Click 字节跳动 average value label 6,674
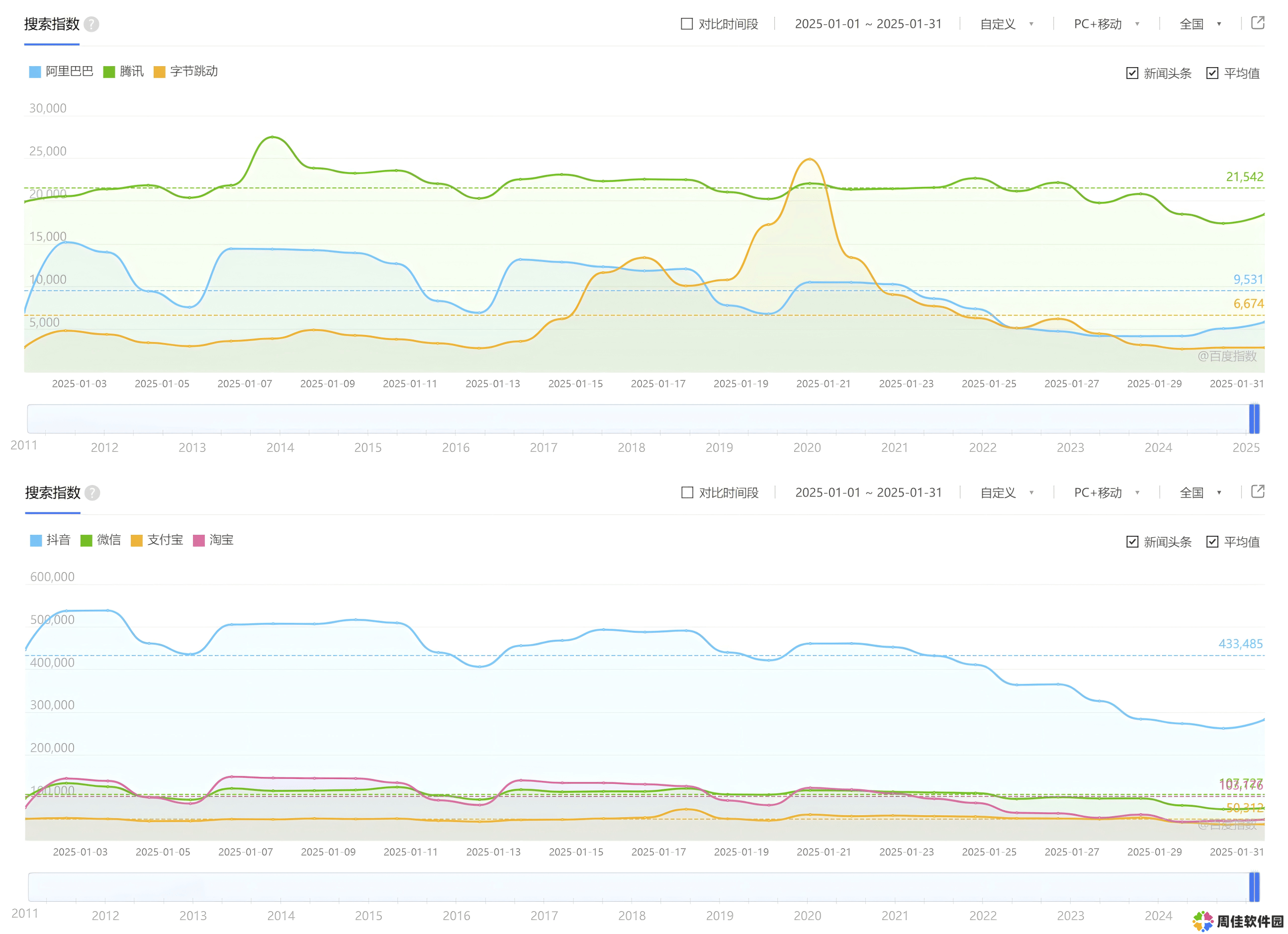Screen dimensions: 1288x934 (x=1248, y=304)
